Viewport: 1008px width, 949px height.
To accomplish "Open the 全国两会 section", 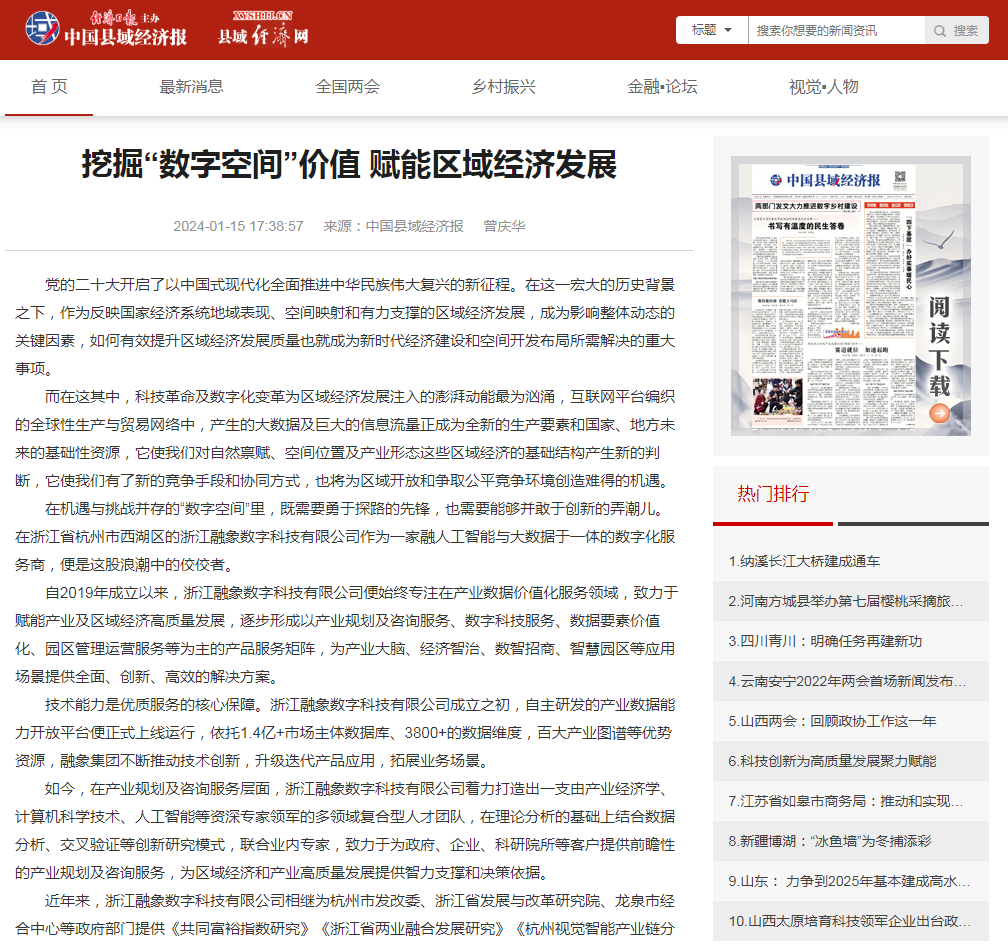I will click(x=347, y=87).
